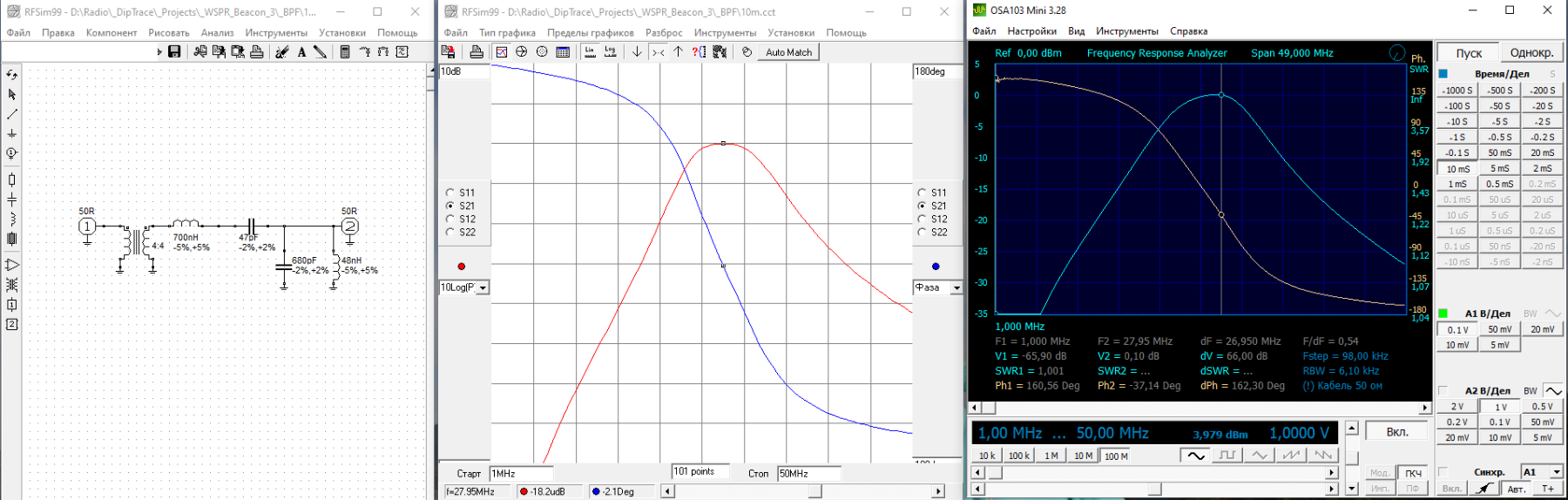Click the down arrow marker icon in graph toolbar
This screenshot has height=500, width=1568.
coord(637,52)
